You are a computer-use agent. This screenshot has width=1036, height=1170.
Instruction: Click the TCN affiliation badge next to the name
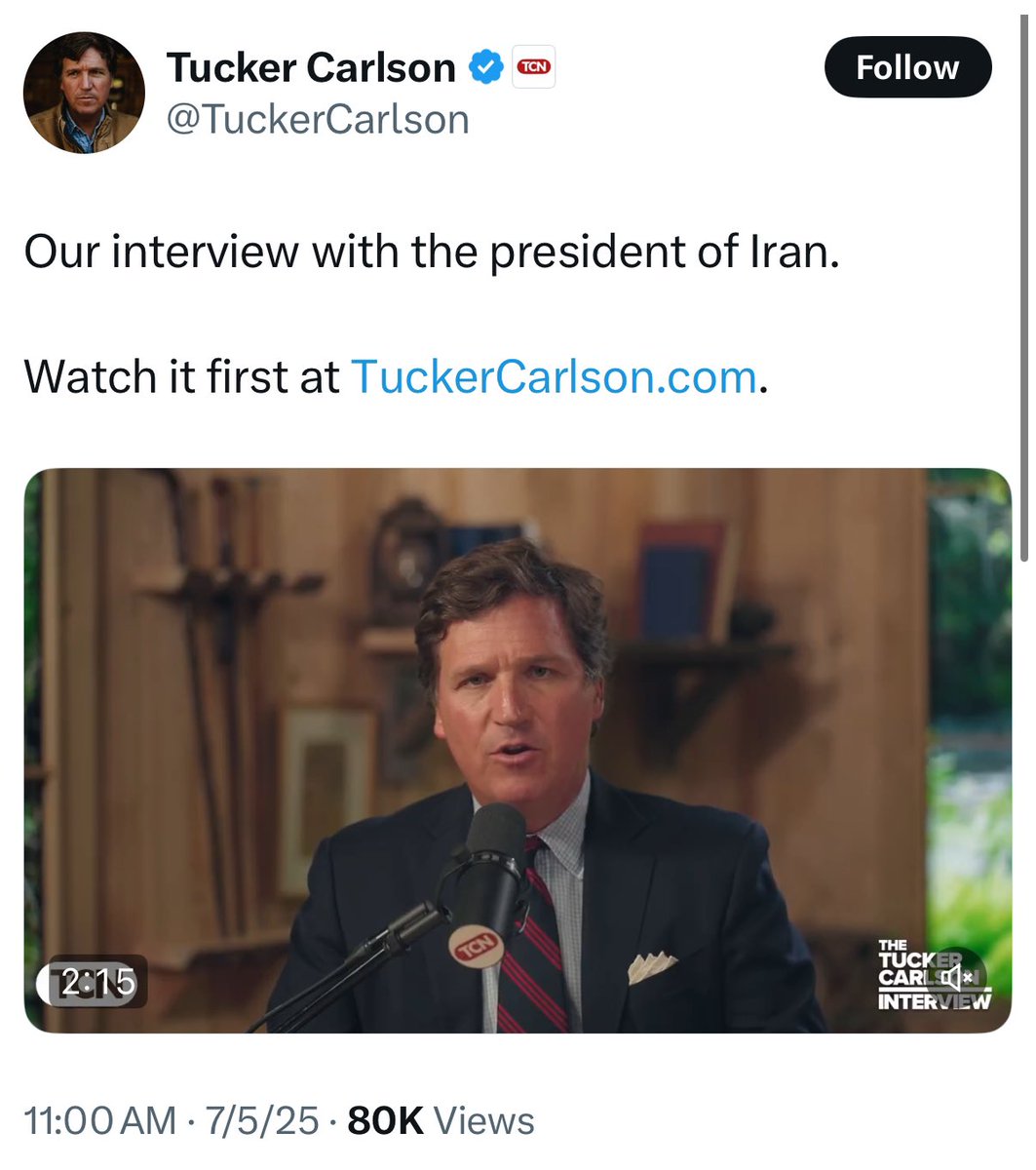[534, 66]
